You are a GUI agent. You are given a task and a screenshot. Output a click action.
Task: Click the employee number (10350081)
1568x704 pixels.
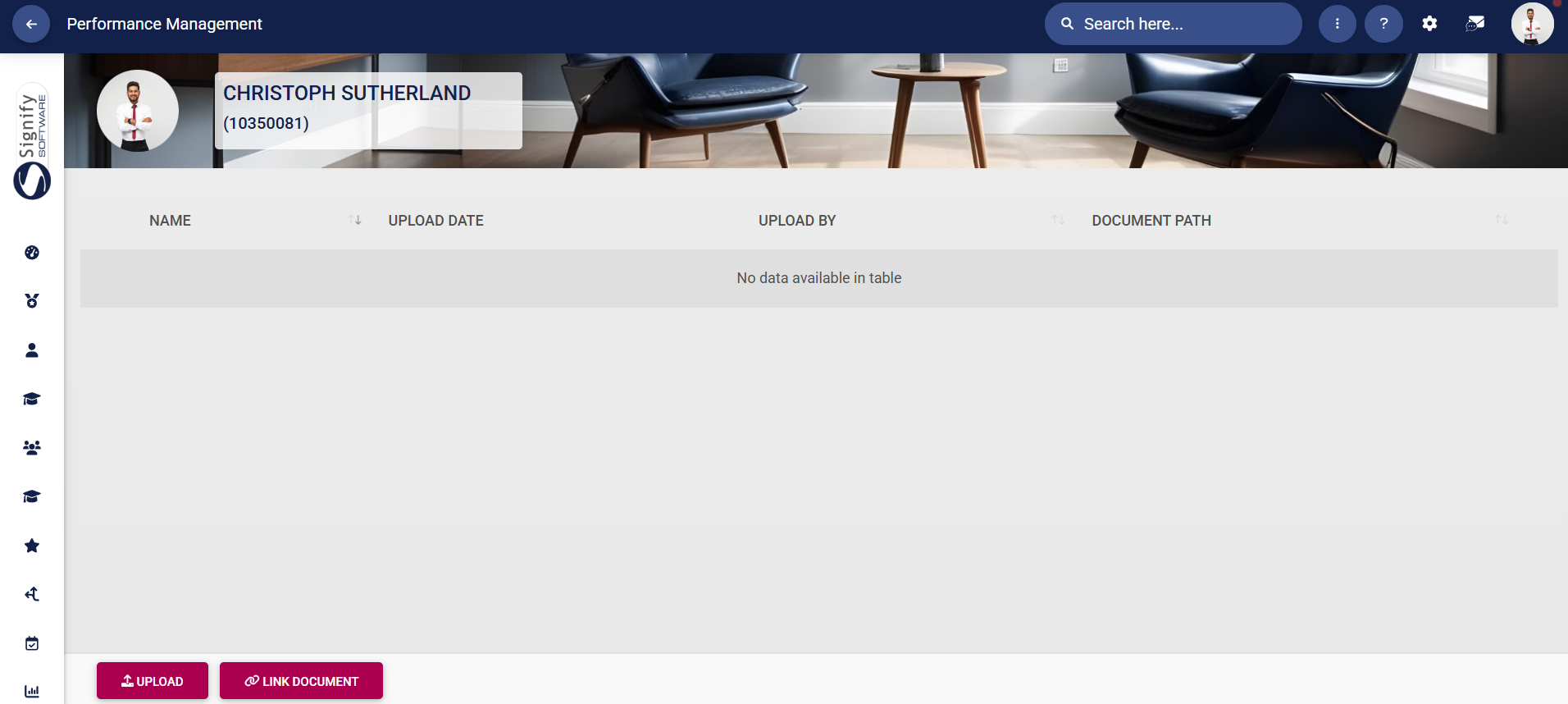tap(267, 123)
